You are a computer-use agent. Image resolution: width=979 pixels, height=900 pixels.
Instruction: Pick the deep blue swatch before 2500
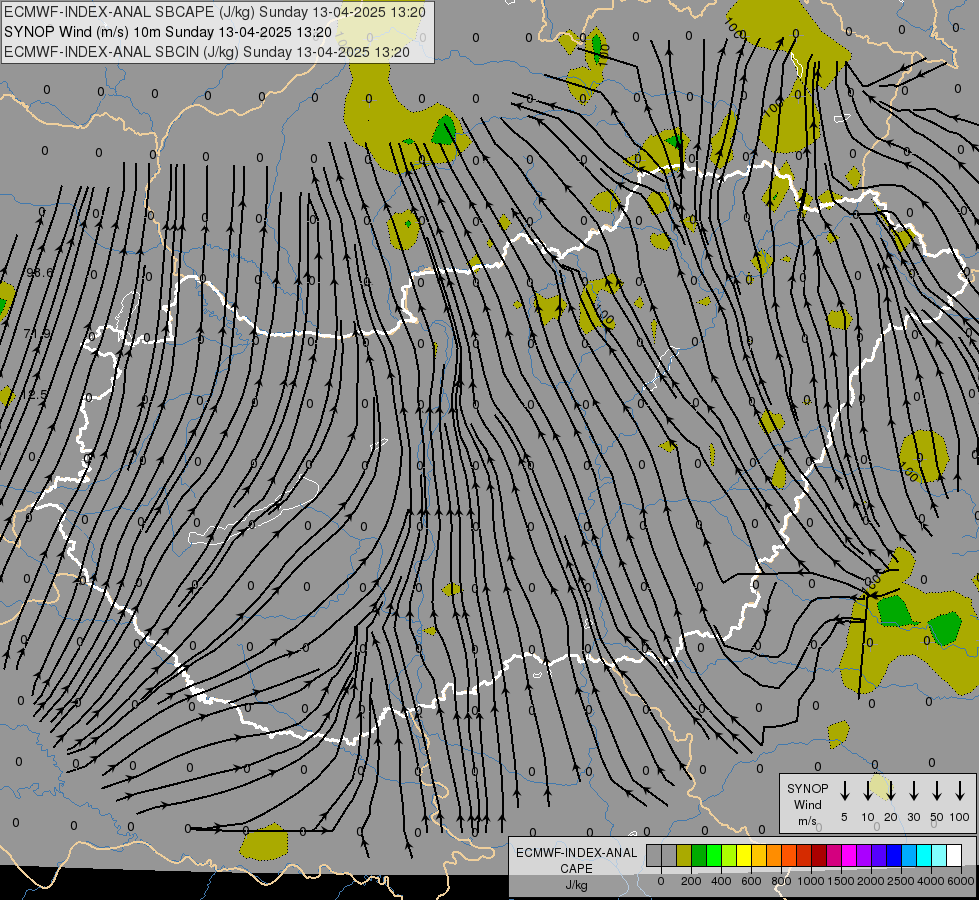[893, 855]
